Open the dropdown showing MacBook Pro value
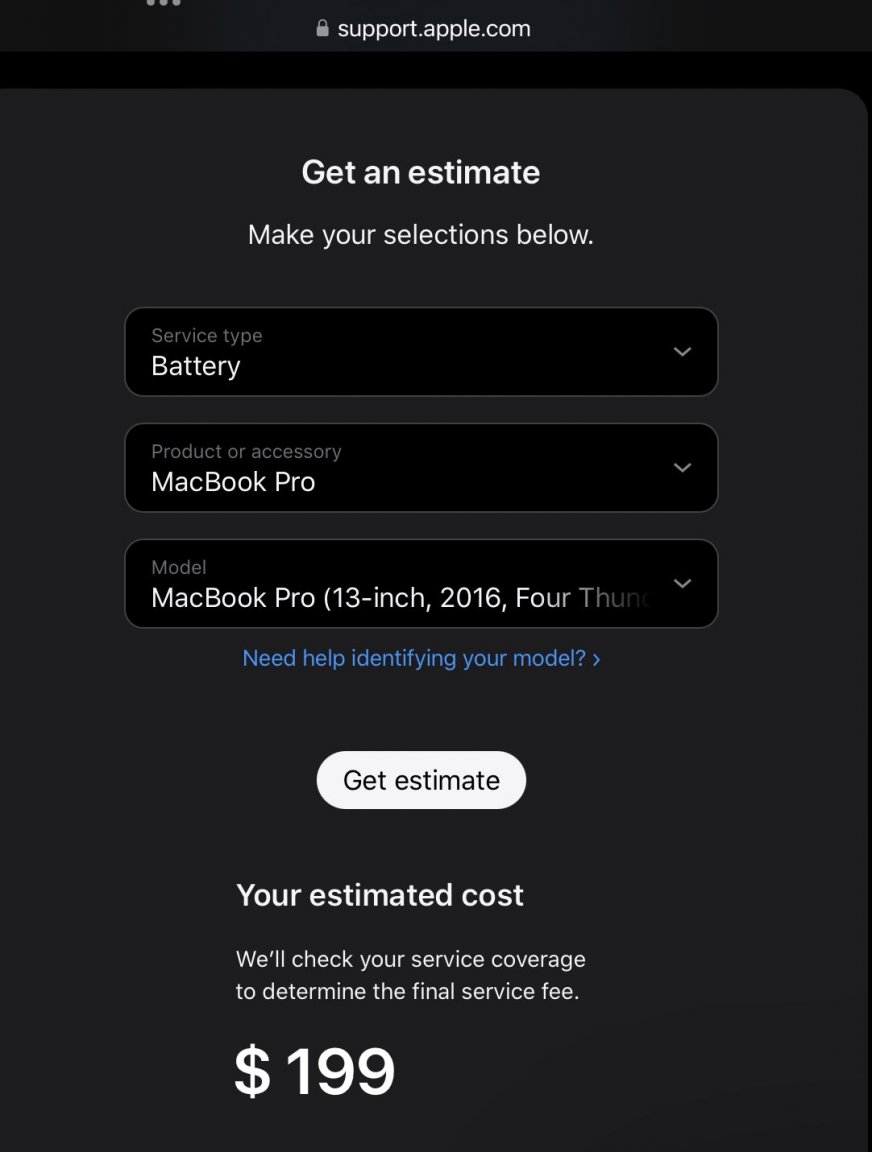 pos(421,468)
